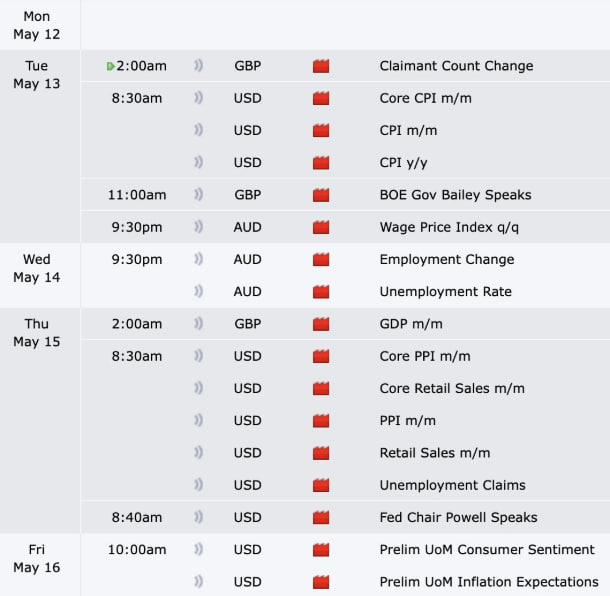Click the red impact folder beside Core CPI m/m
The width and height of the screenshot is (610, 596).
(x=321, y=98)
